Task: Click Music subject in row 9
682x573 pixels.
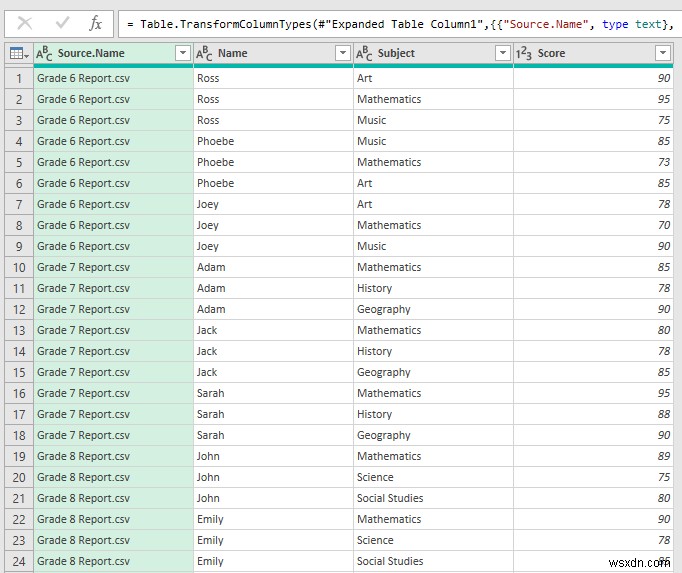Action: (x=433, y=246)
